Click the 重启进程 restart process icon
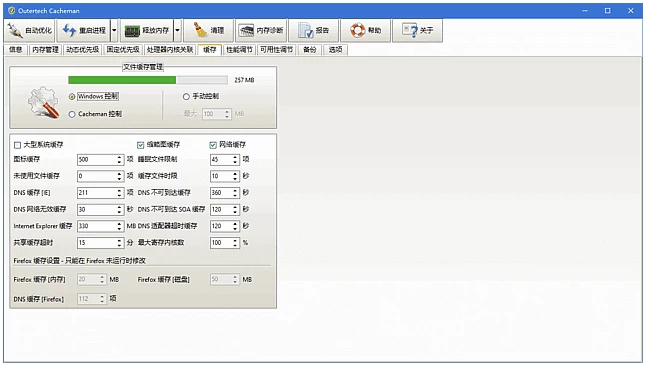 [69, 30]
